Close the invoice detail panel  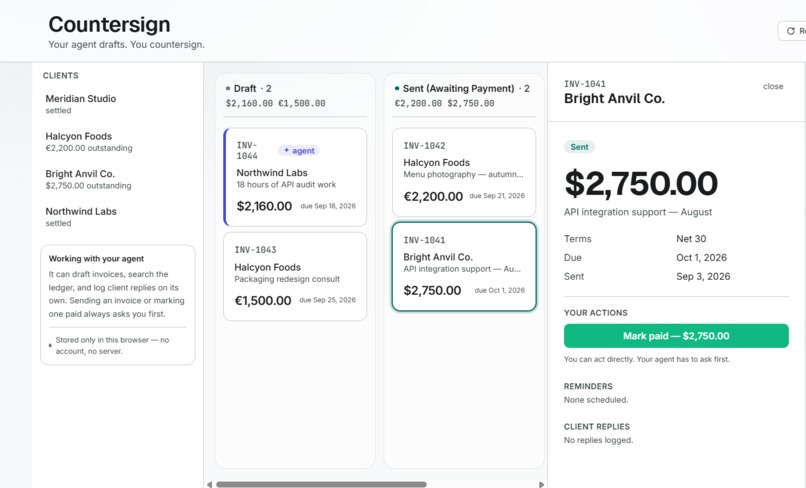773,86
